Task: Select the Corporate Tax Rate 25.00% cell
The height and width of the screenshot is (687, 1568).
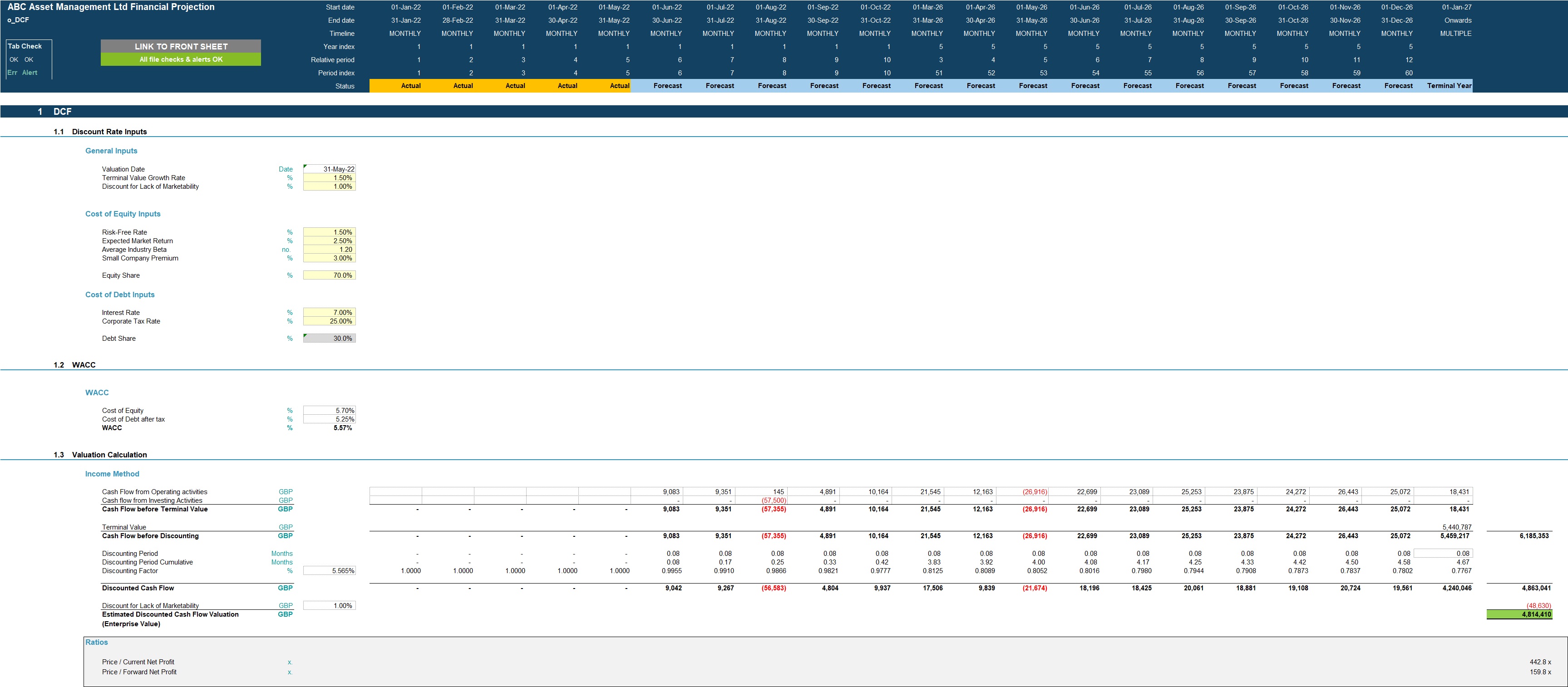Action: click(x=329, y=321)
